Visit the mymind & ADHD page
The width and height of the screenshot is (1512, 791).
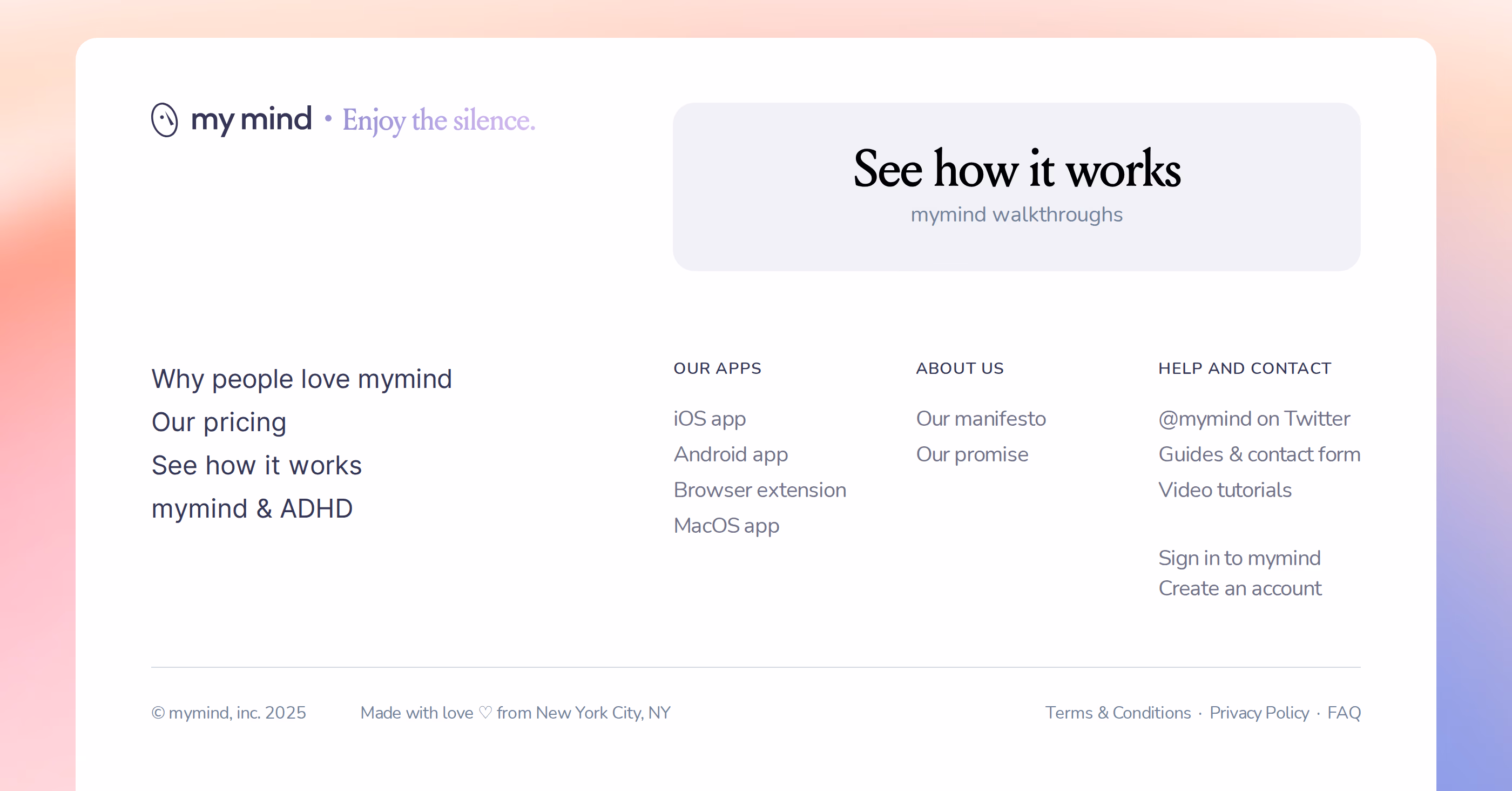tap(252, 508)
